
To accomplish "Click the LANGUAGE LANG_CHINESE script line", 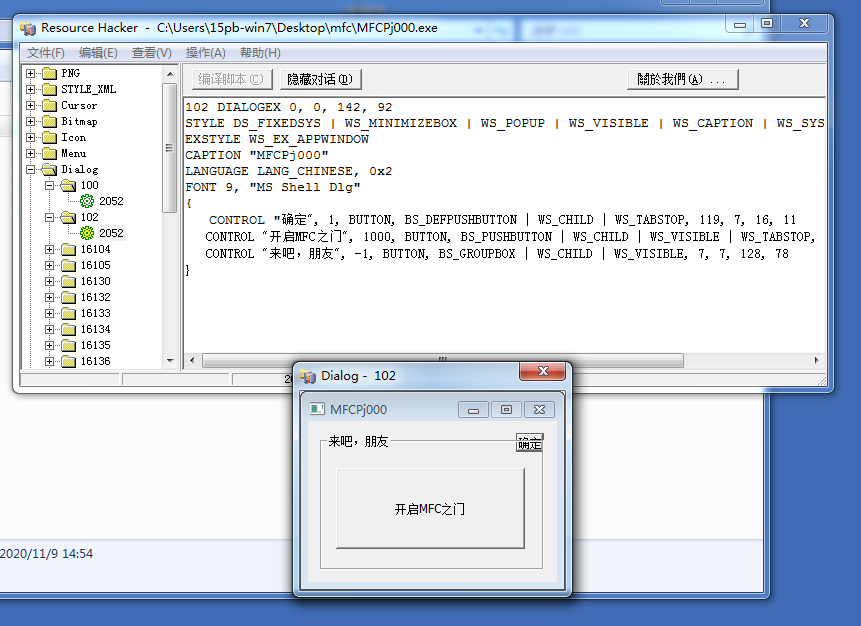I will point(288,171).
